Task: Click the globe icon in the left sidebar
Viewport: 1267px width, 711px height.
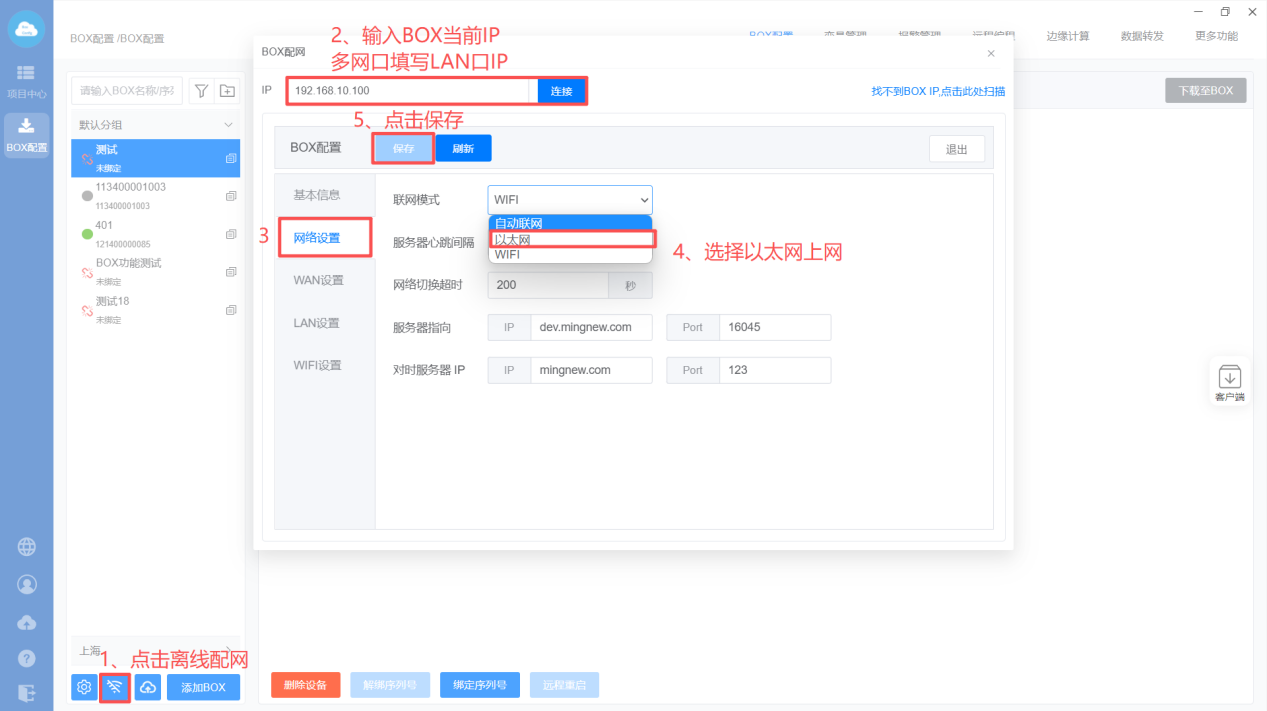Action: point(27,547)
